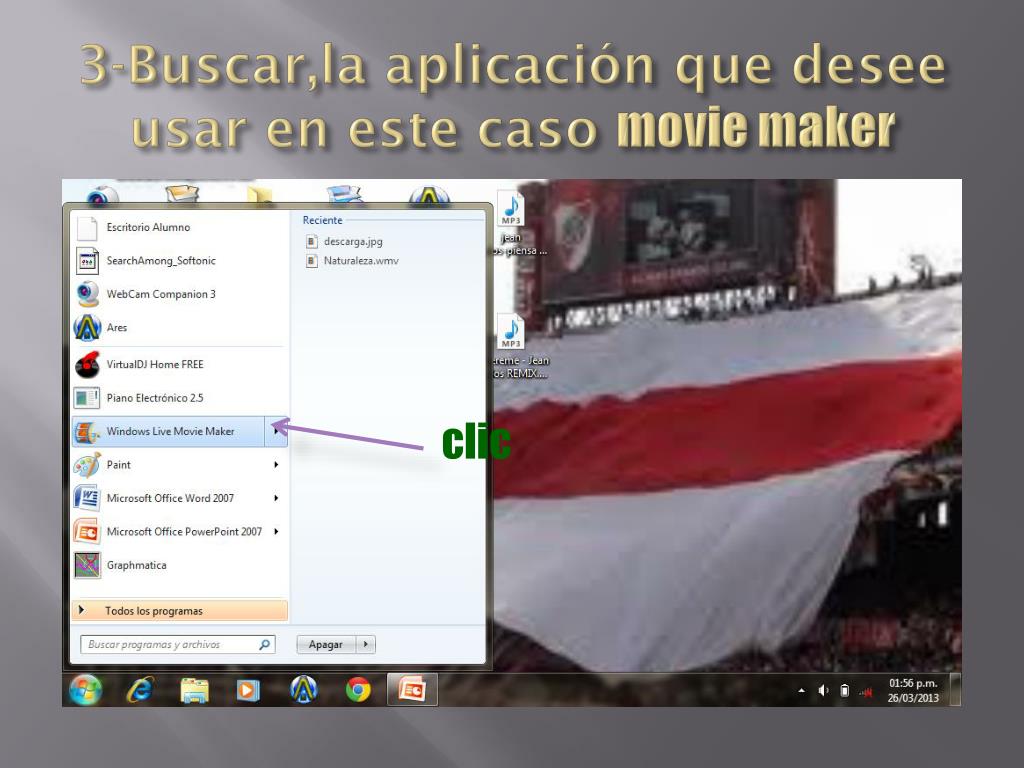Open Todos los programas
The height and width of the screenshot is (768, 1024).
(179, 611)
